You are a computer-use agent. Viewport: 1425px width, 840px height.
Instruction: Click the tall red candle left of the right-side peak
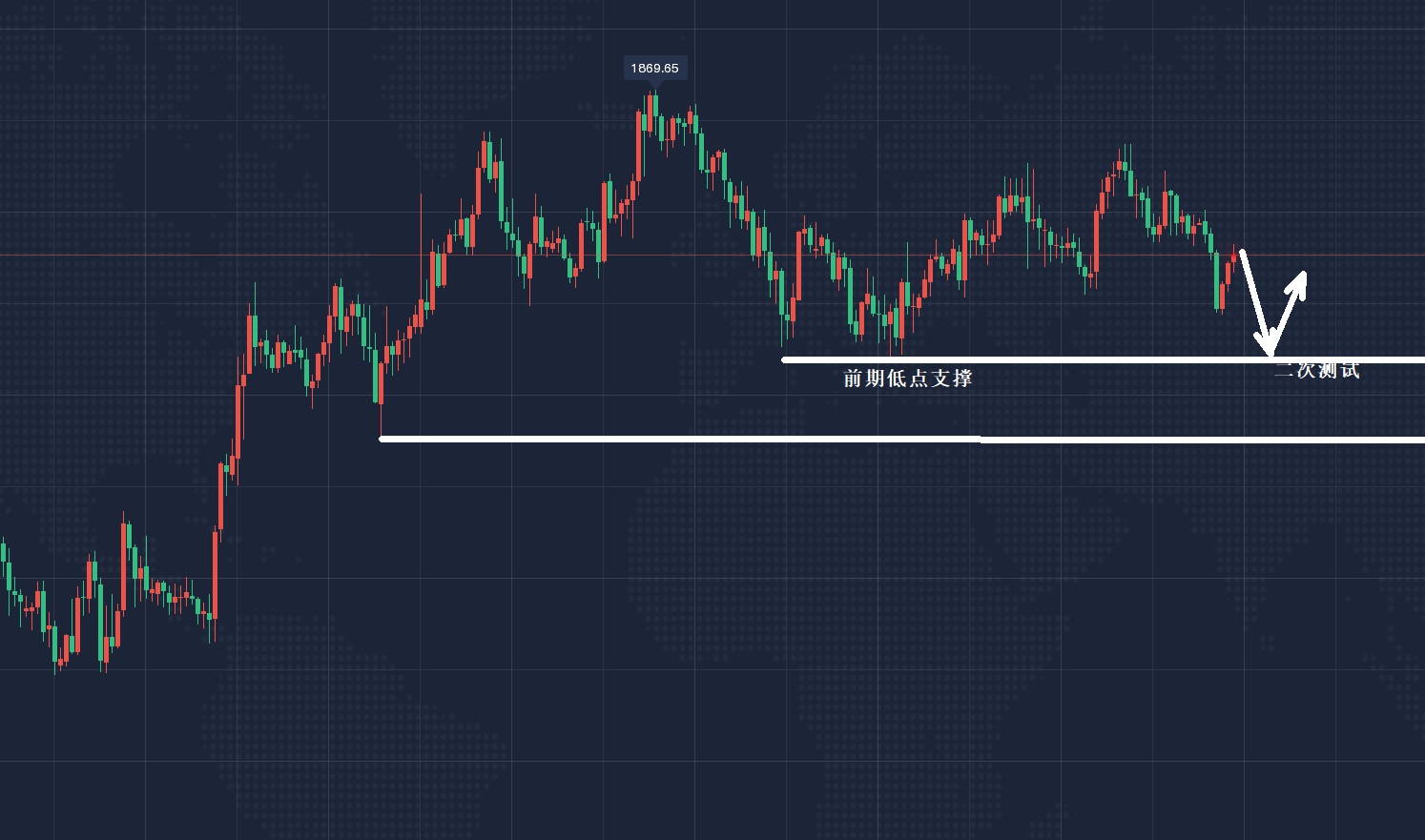[x=1097, y=241]
